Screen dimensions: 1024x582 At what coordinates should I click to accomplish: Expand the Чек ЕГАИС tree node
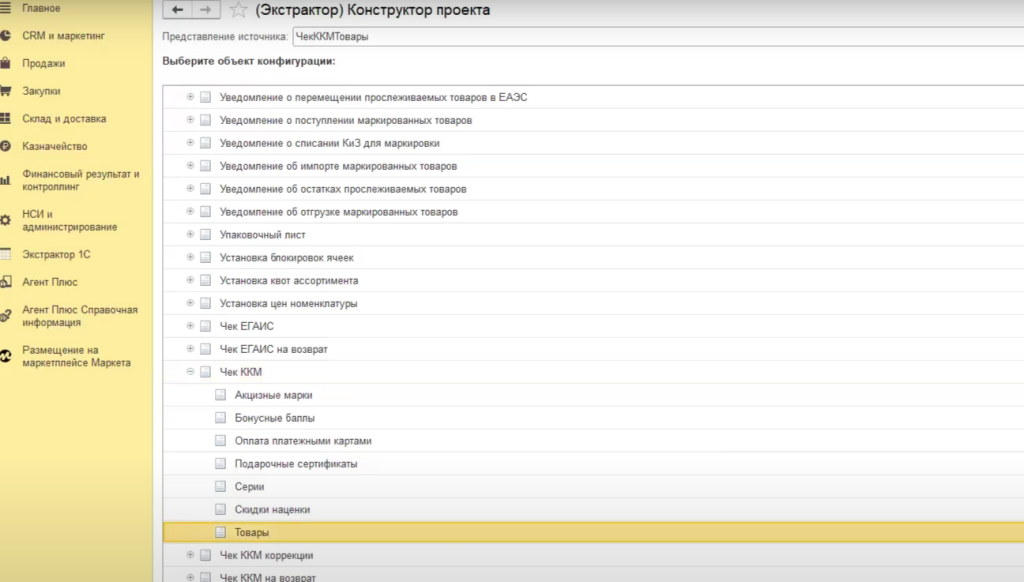190,326
